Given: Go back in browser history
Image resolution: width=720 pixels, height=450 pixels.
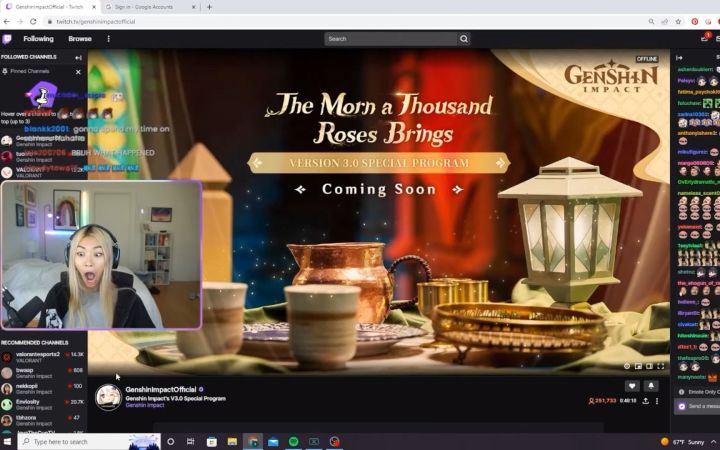Looking at the screenshot, I should point(6,22).
